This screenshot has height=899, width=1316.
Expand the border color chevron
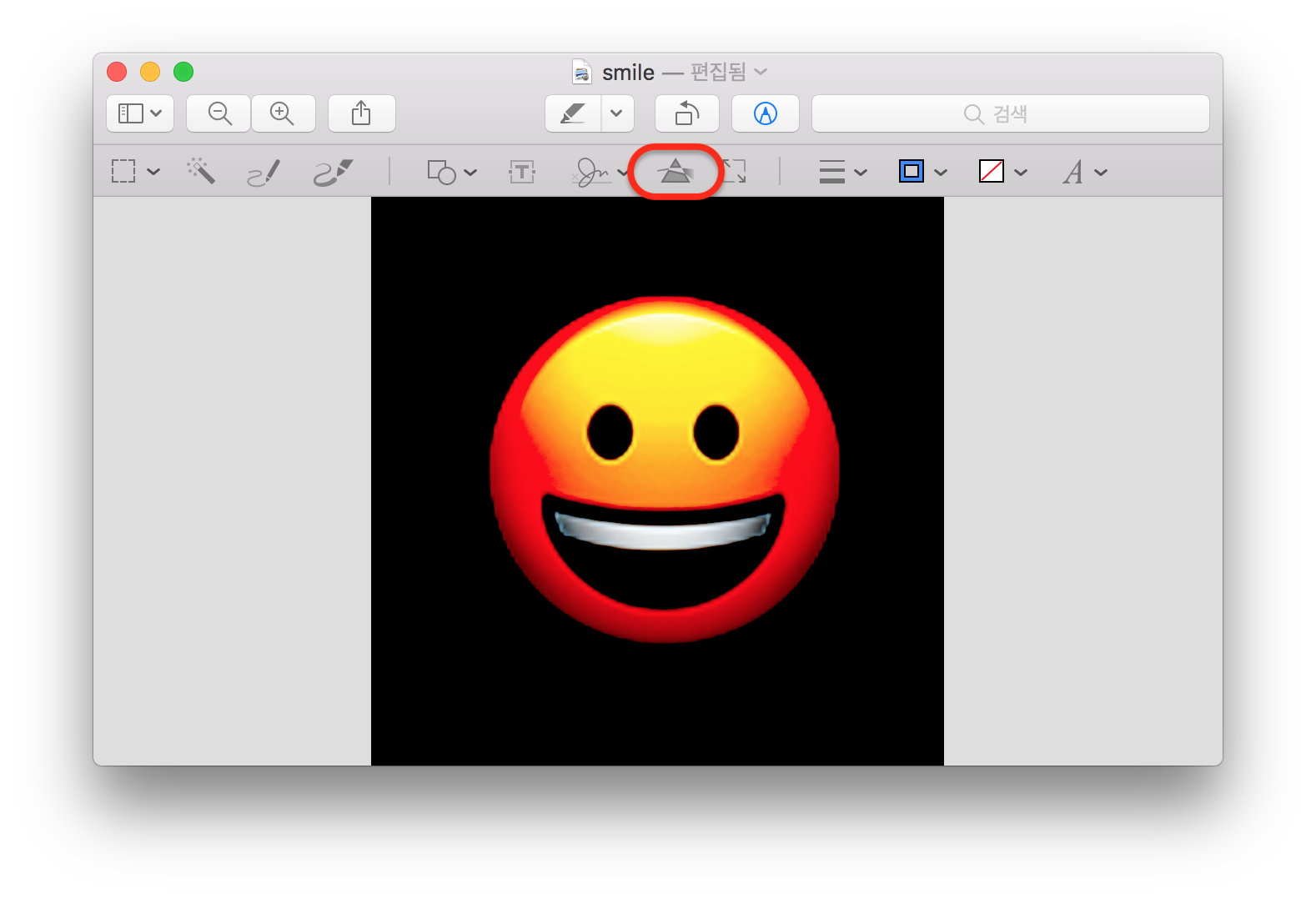tap(941, 173)
